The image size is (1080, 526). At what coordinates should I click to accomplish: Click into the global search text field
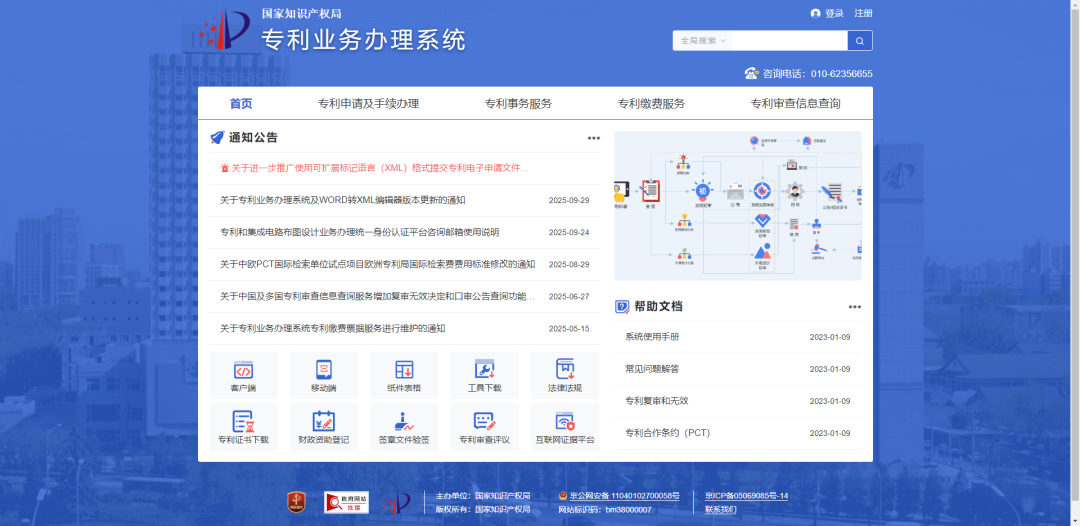point(789,41)
